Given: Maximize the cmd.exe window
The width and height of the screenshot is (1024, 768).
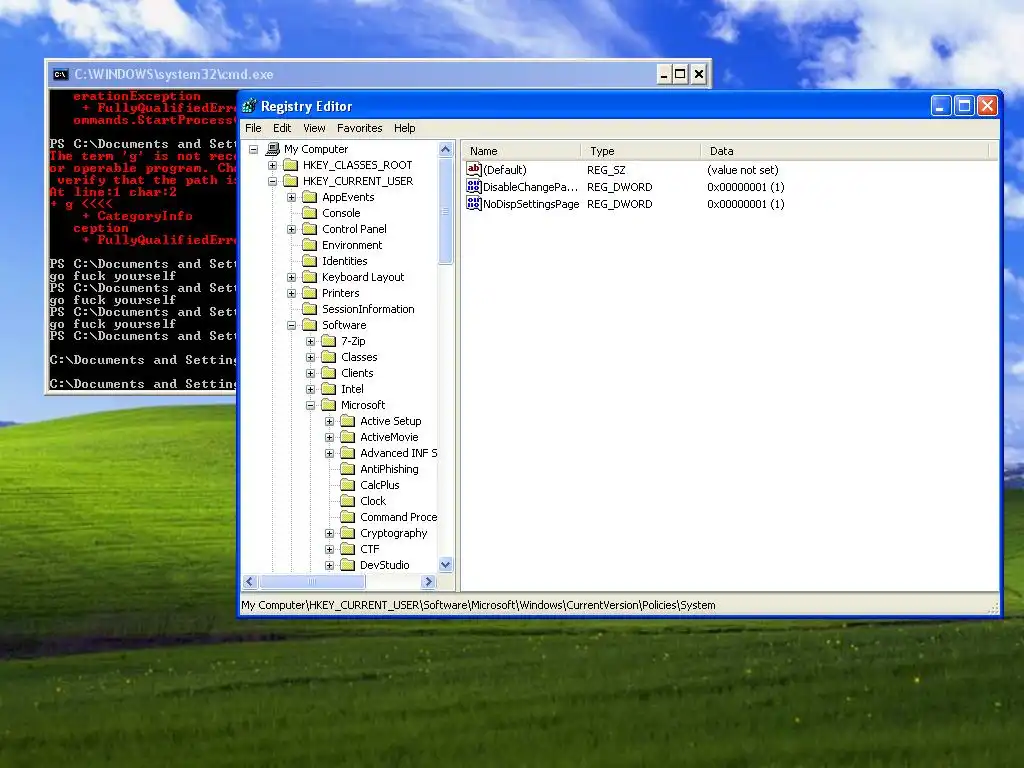Looking at the screenshot, I should pos(680,74).
